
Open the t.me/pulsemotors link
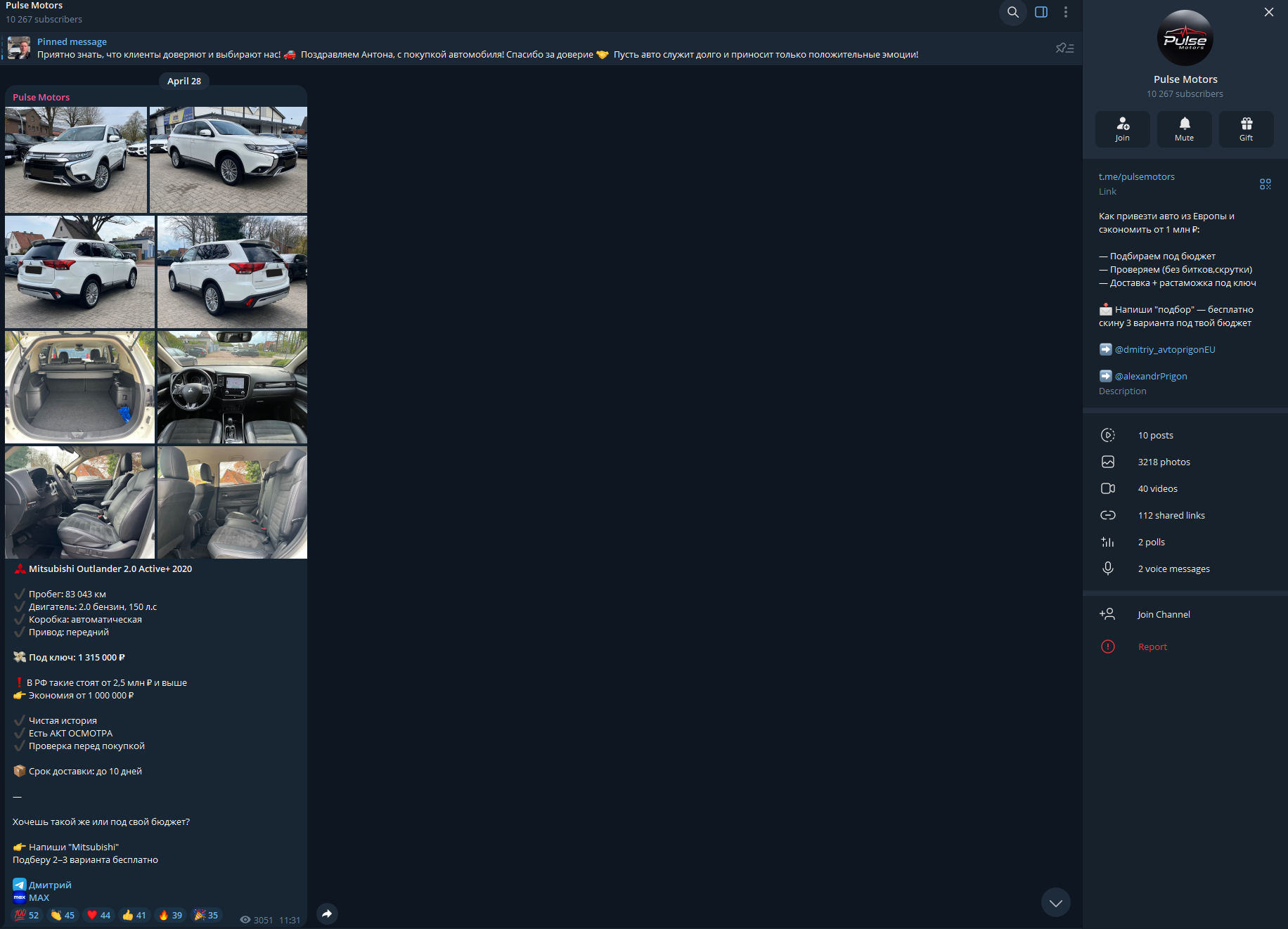tap(1137, 177)
